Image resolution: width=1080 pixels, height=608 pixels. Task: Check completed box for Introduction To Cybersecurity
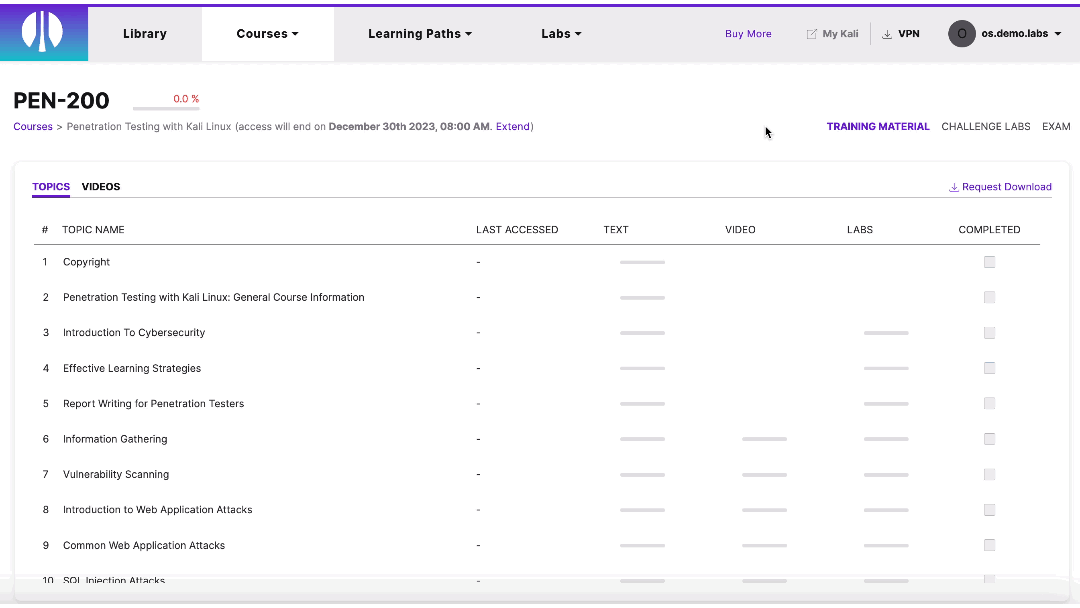[989, 333]
